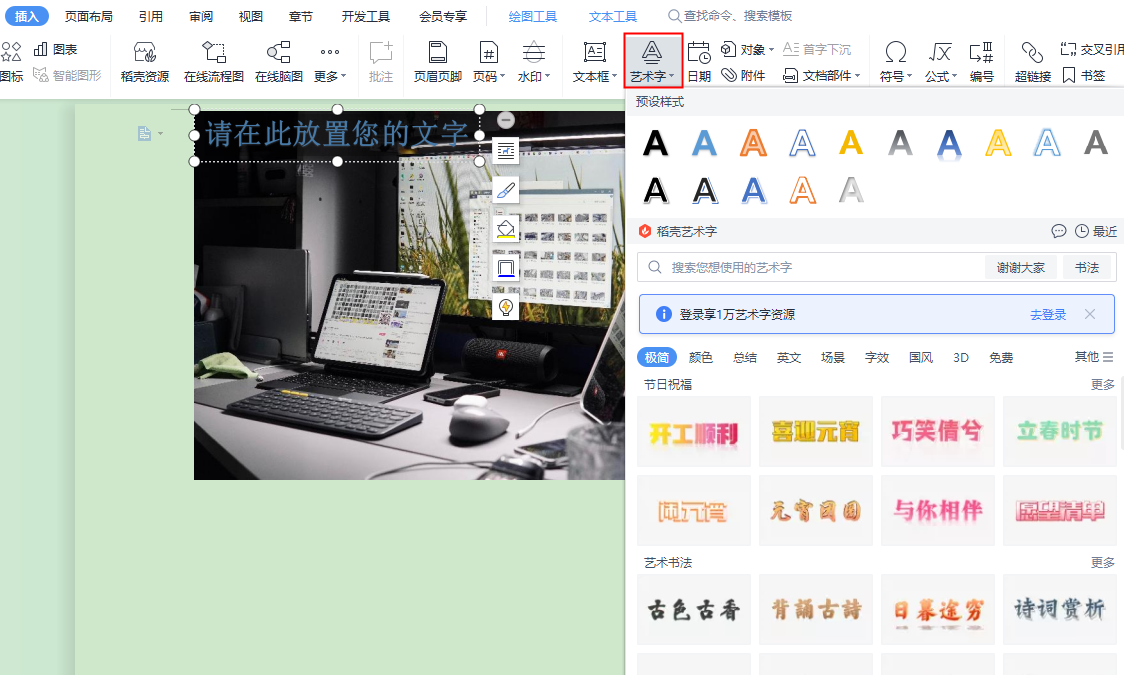Image resolution: width=1124 pixels, height=675 pixels.
Task: Switch to 审阅 ribbon tab
Action: 201,16
